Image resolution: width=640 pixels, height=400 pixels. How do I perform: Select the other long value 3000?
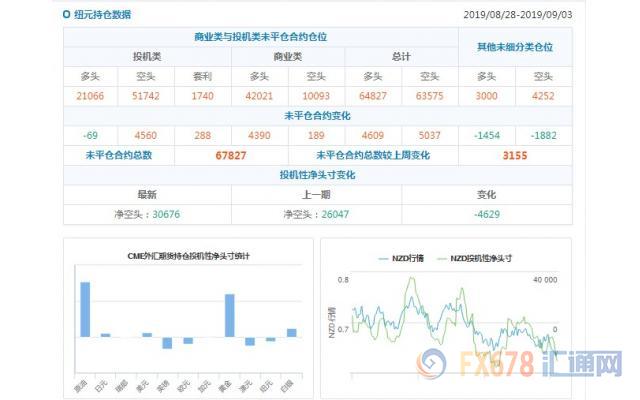tap(487, 96)
